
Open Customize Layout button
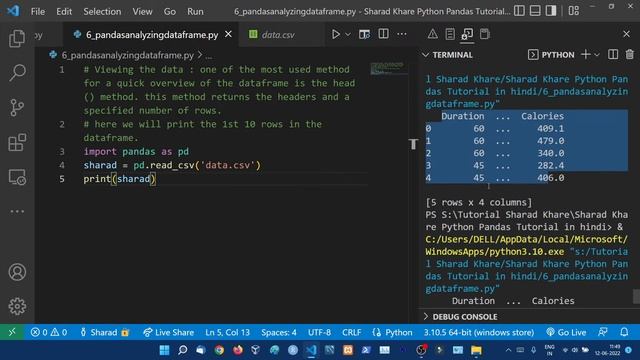pos(574,11)
